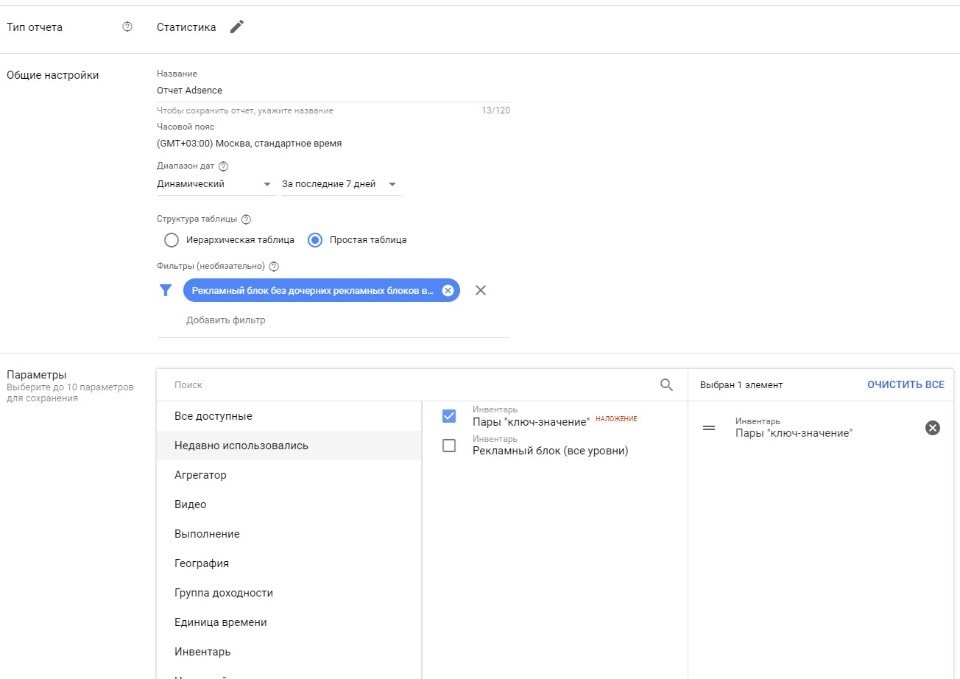Image resolution: width=960 pixels, height=679 pixels.
Task: Click the help icon next to Диапазон дат
Action: pyautogui.click(x=223, y=166)
